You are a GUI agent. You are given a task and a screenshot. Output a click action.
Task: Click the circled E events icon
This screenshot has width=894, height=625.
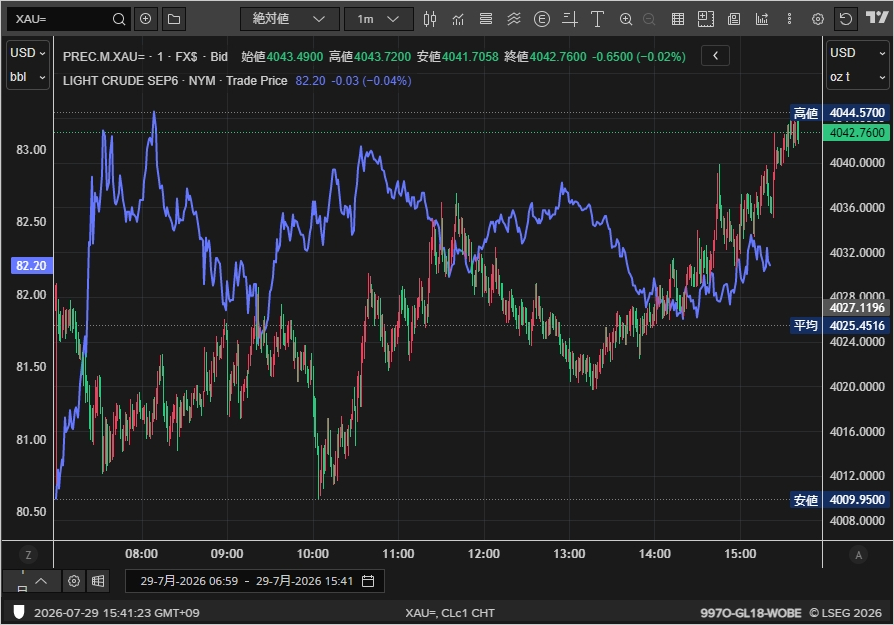(x=542, y=19)
